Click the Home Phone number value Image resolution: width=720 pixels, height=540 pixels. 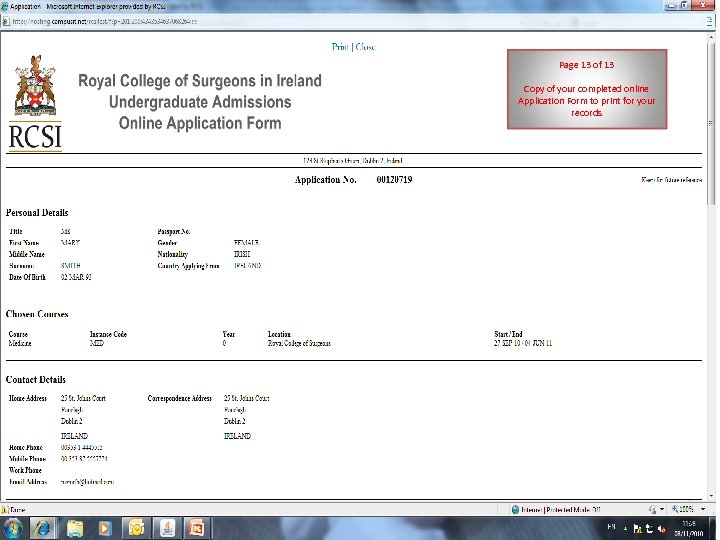coord(81,447)
